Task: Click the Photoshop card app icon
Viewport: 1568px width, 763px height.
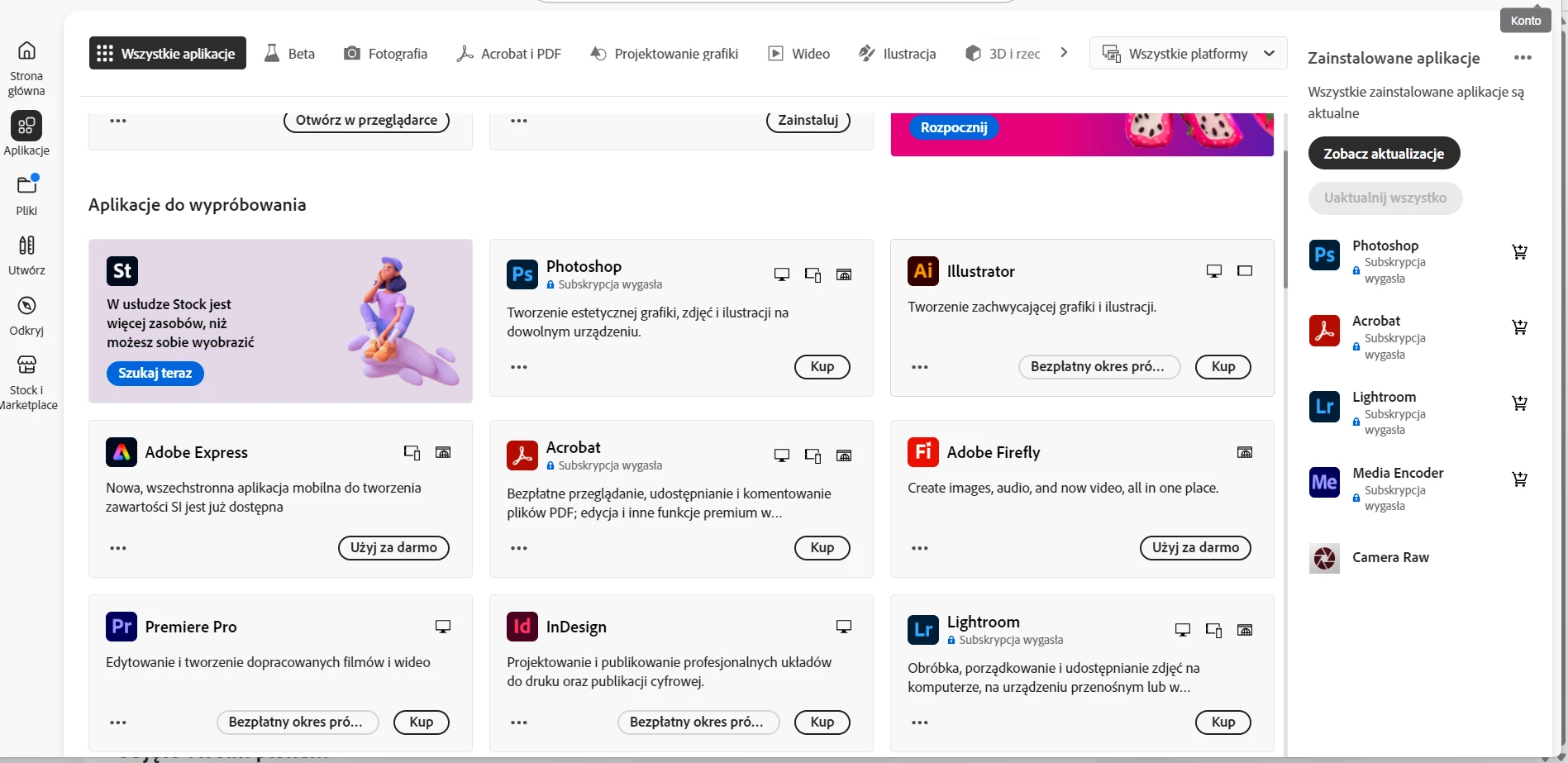Action: pyautogui.click(x=522, y=274)
